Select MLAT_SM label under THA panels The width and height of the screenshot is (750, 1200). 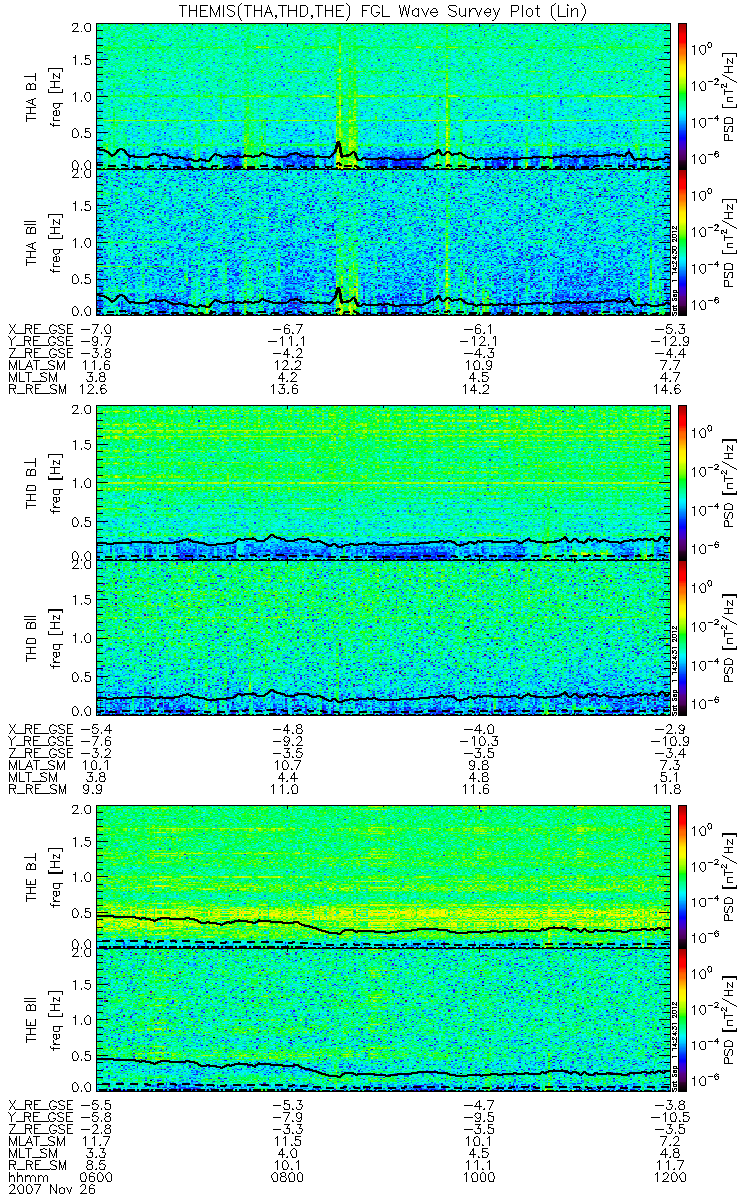35,368
